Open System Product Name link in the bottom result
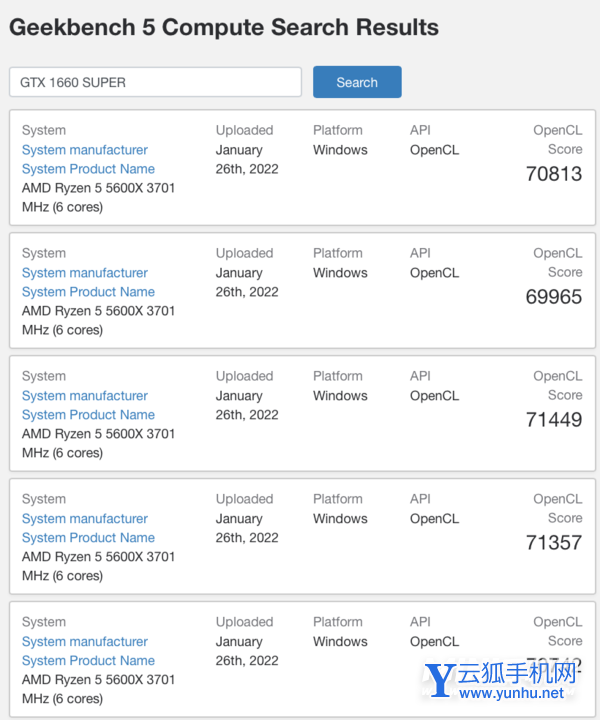The width and height of the screenshot is (600, 720). point(88,661)
